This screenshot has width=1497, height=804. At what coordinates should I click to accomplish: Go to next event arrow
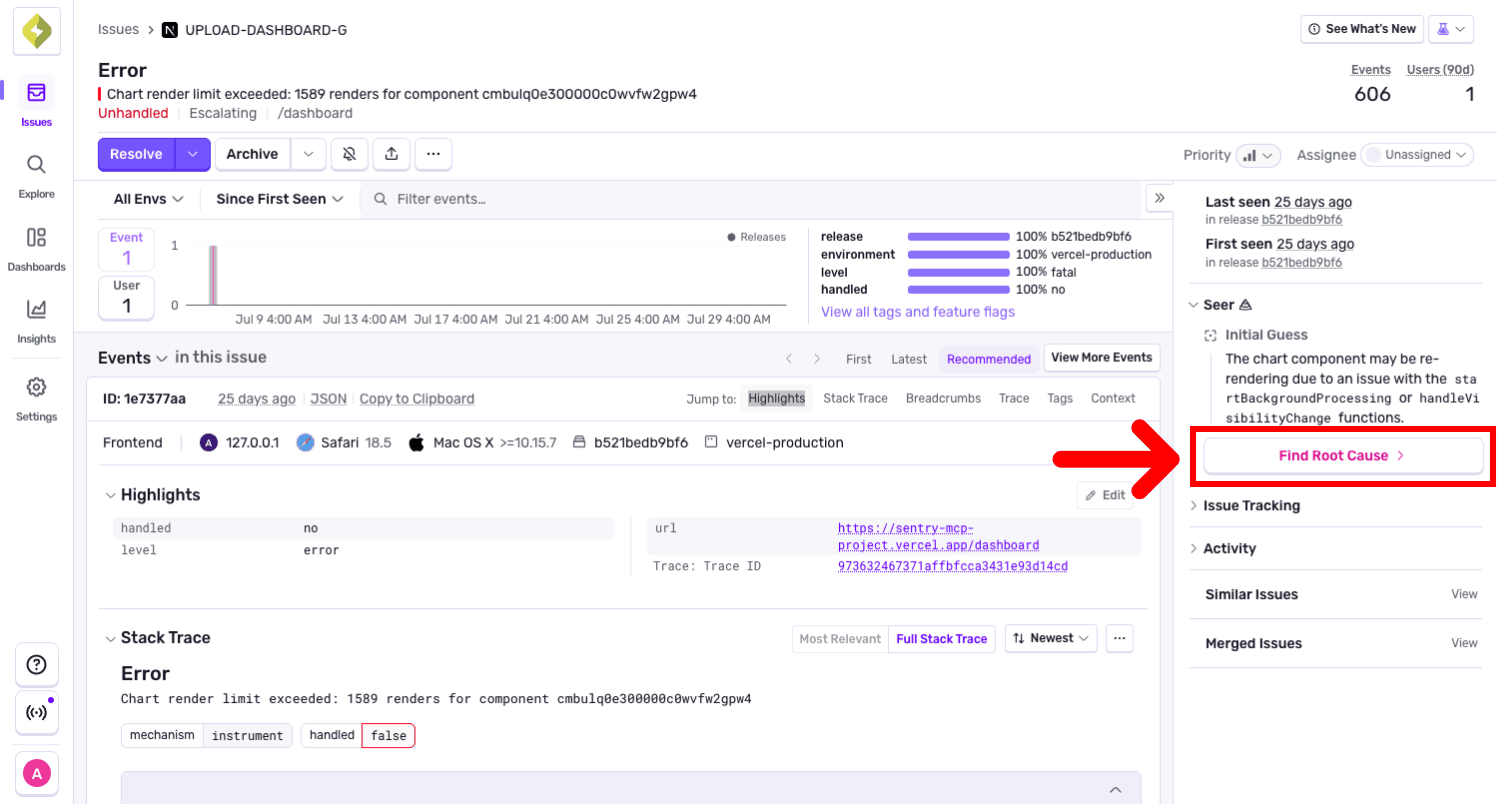(817, 358)
